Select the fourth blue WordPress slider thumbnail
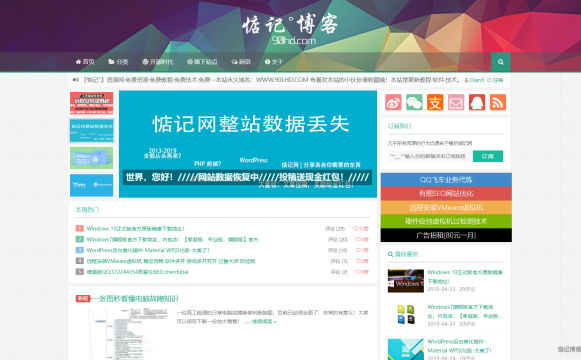Viewport: 581px width, 360px height. [92, 185]
